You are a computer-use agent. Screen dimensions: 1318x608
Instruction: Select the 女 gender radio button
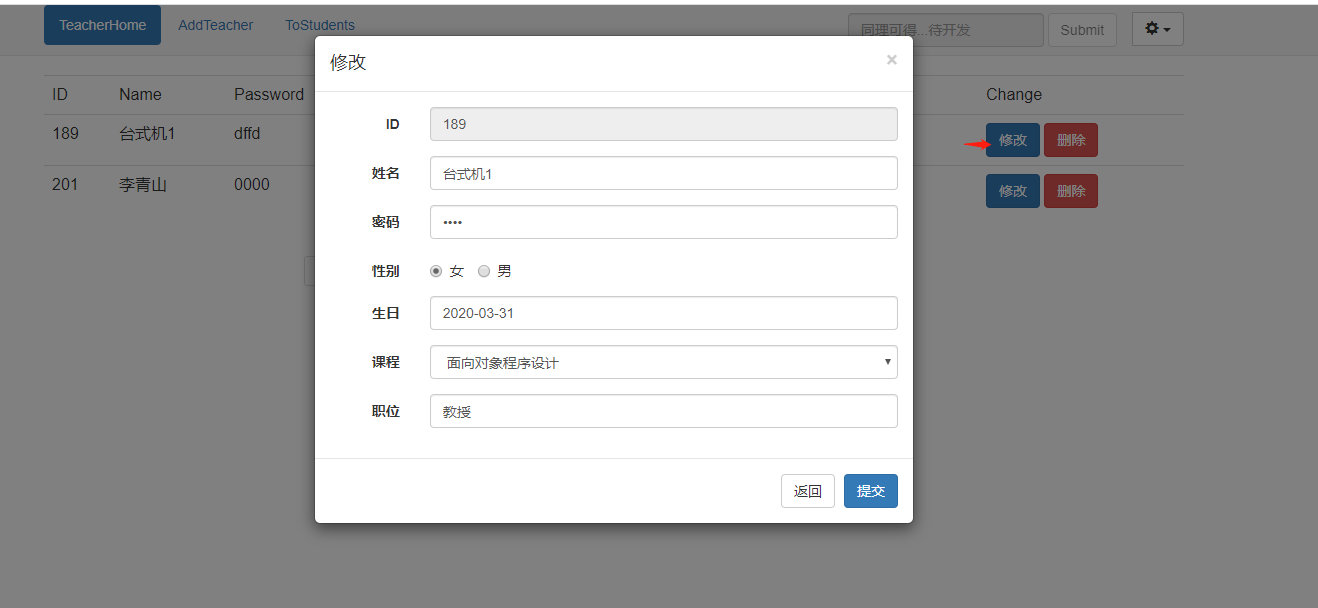[x=436, y=271]
